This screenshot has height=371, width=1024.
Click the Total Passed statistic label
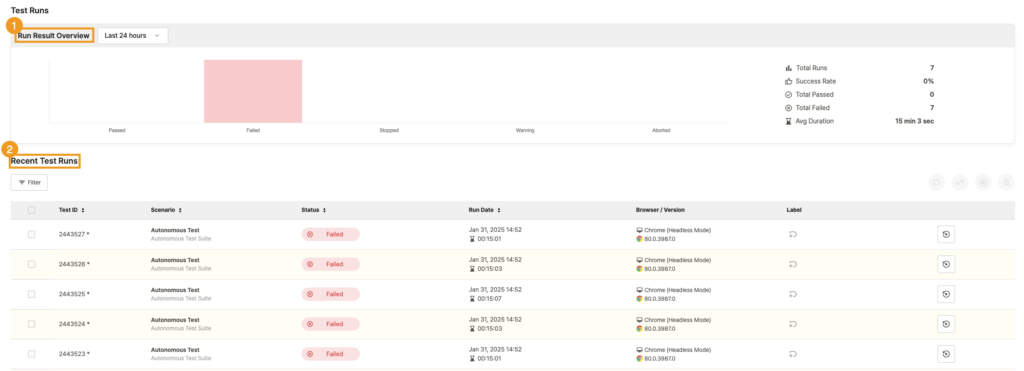point(814,94)
